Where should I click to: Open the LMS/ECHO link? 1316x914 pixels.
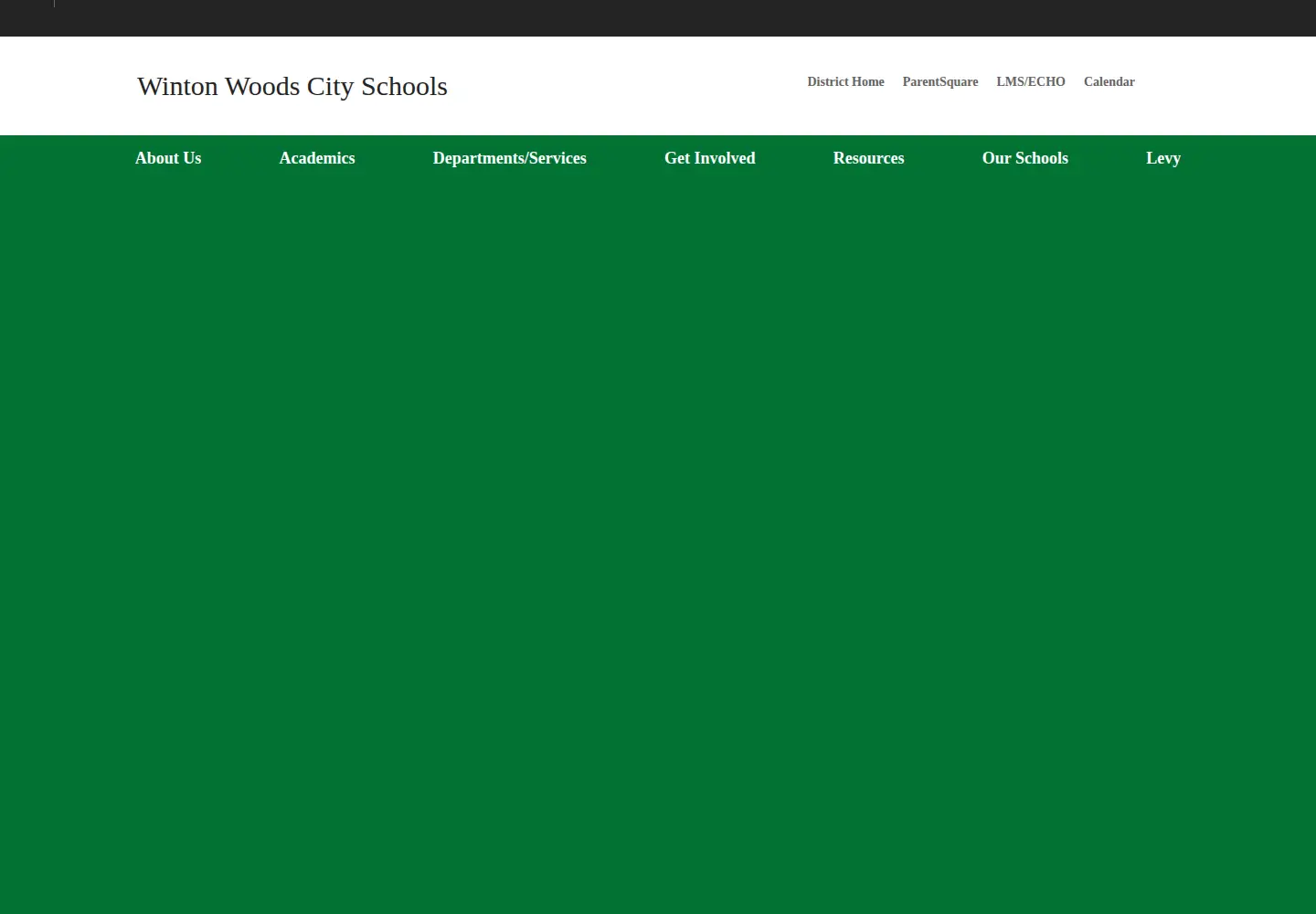click(x=1031, y=81)
